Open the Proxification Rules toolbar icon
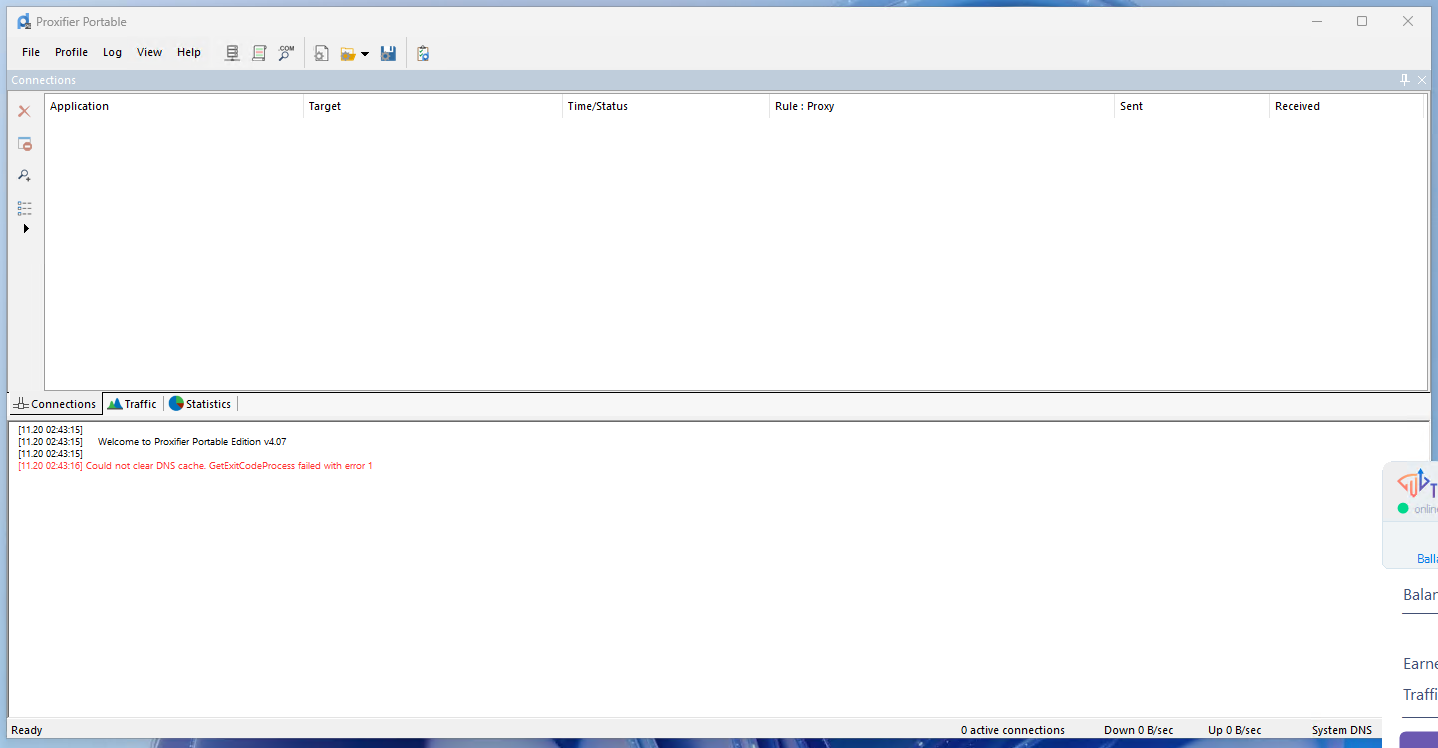 point(259,53)
